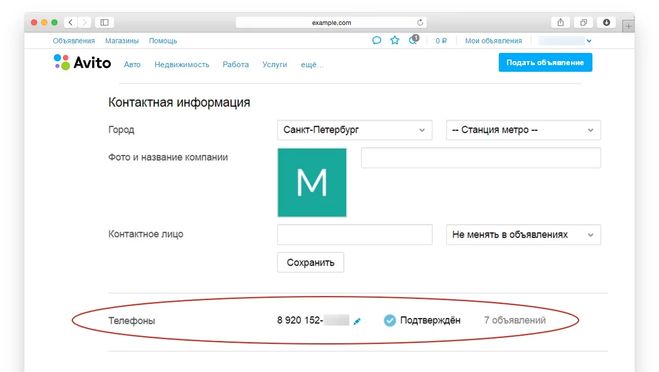Toggle the Safari sidebar button
The height and width of the screenshot is (372, 659).
pos(104,22)
